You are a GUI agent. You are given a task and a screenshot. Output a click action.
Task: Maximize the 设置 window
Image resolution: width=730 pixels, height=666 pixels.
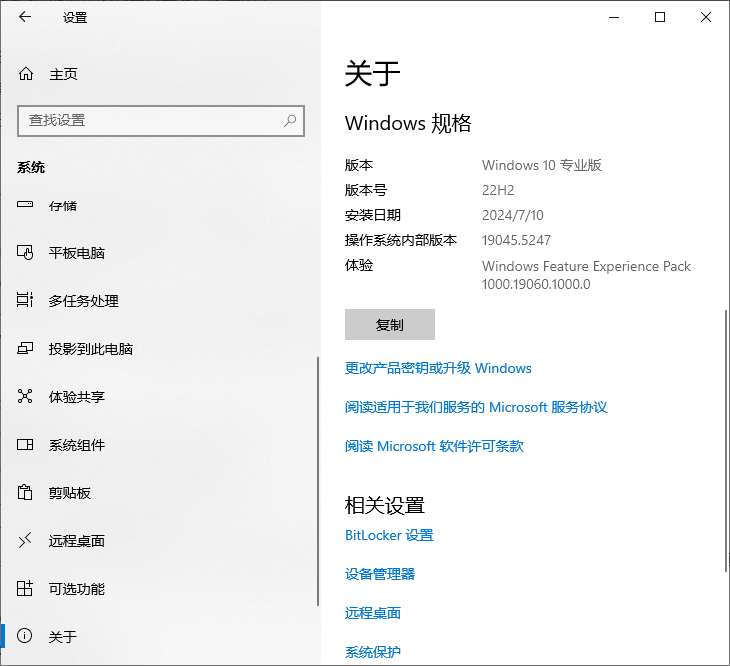pyautogui.click(x=660, y=17)
